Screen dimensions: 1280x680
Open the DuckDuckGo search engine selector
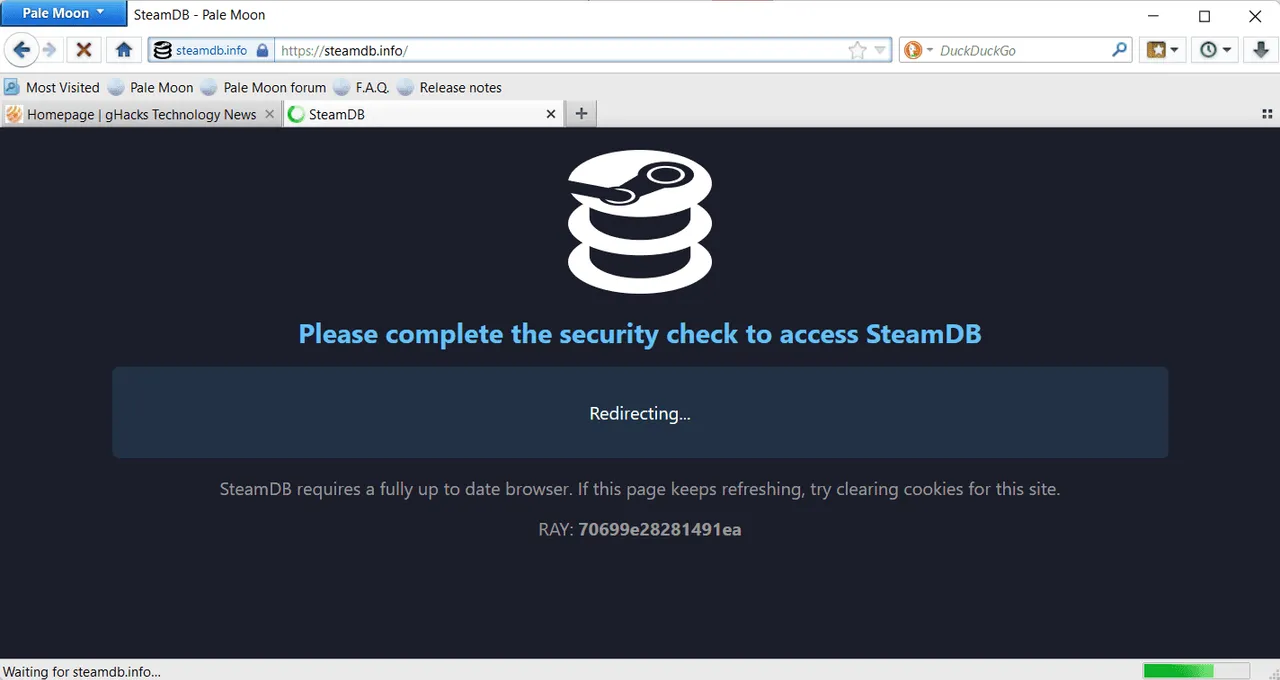[x=919, y=50]
